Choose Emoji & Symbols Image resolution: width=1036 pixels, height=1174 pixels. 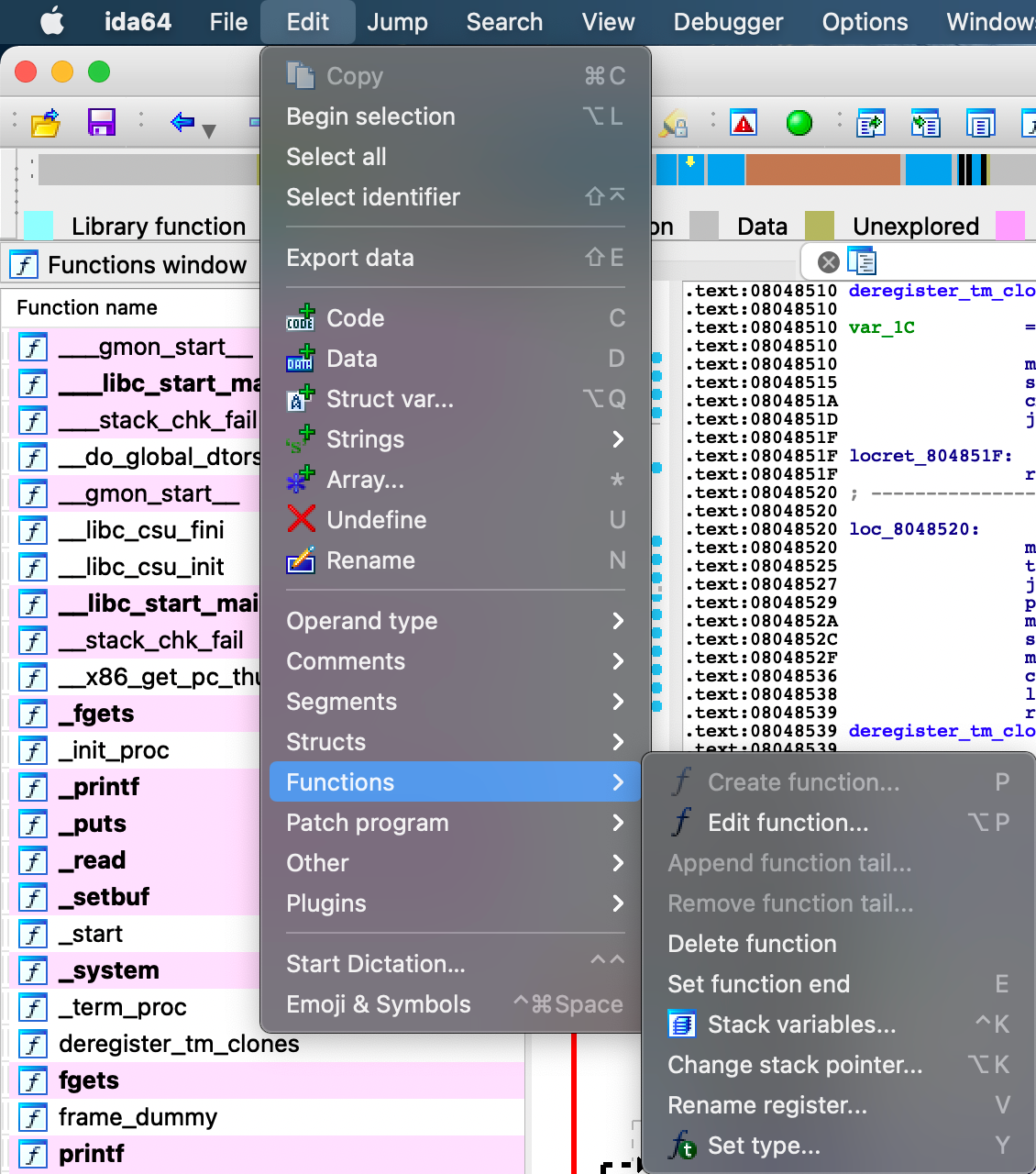[x=456, y=1004]
